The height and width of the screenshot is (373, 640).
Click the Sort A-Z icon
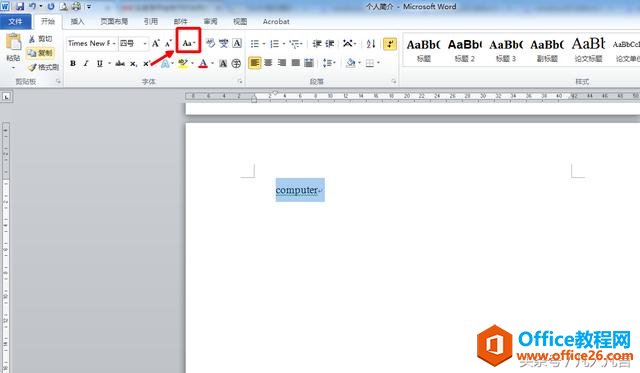coord(371,43)
